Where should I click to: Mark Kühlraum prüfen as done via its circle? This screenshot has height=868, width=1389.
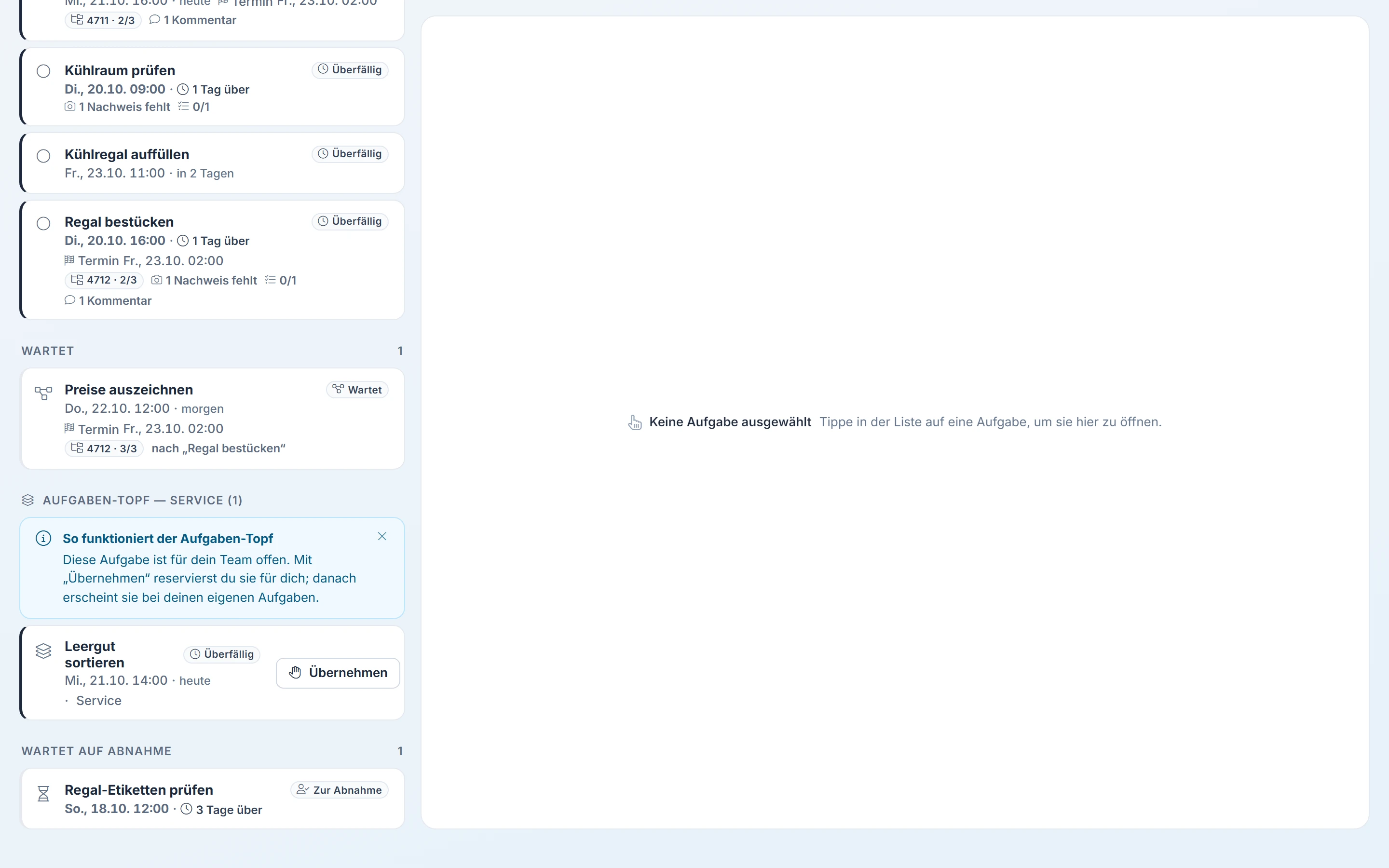tap(43, 71)
